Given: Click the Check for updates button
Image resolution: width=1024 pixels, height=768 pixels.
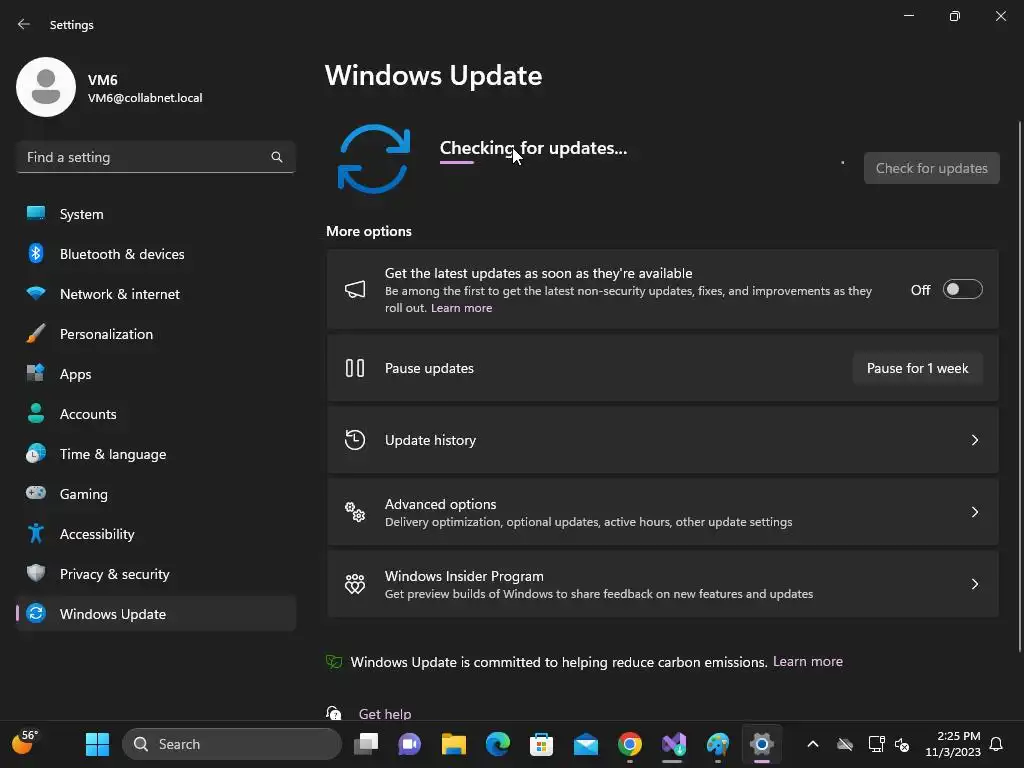Looking at the screenshot, I should tap(931, 168).
